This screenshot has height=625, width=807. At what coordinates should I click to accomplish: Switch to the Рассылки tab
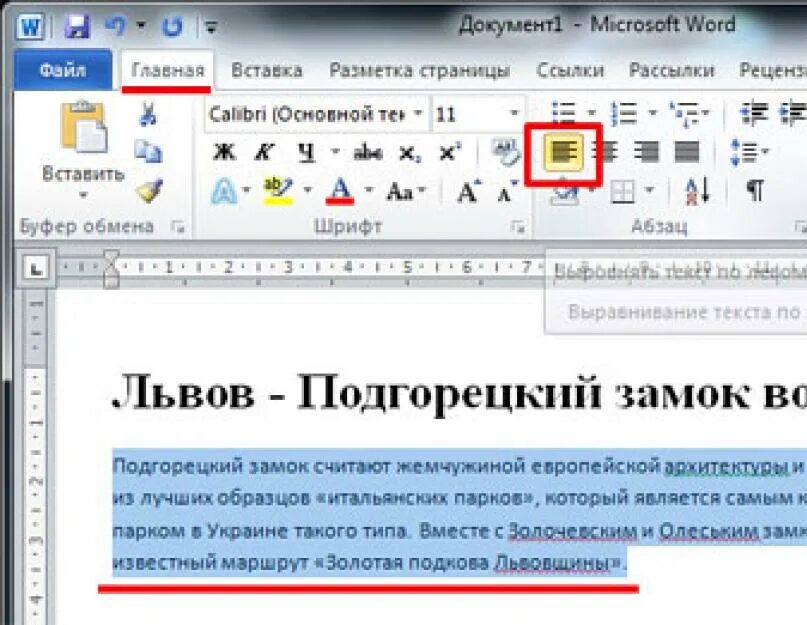click(x=672, y=71)
